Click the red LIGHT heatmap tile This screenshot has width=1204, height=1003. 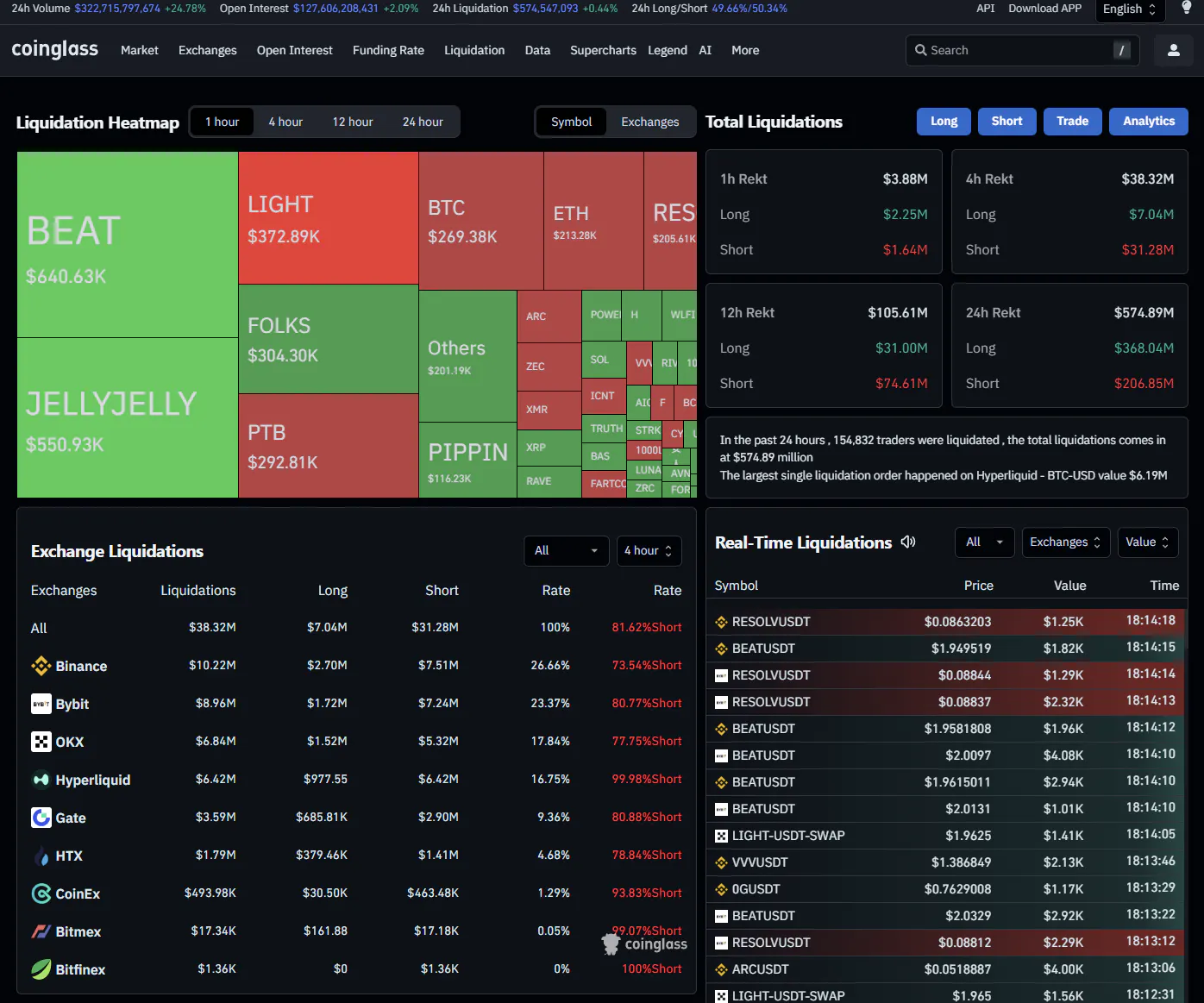329,218
